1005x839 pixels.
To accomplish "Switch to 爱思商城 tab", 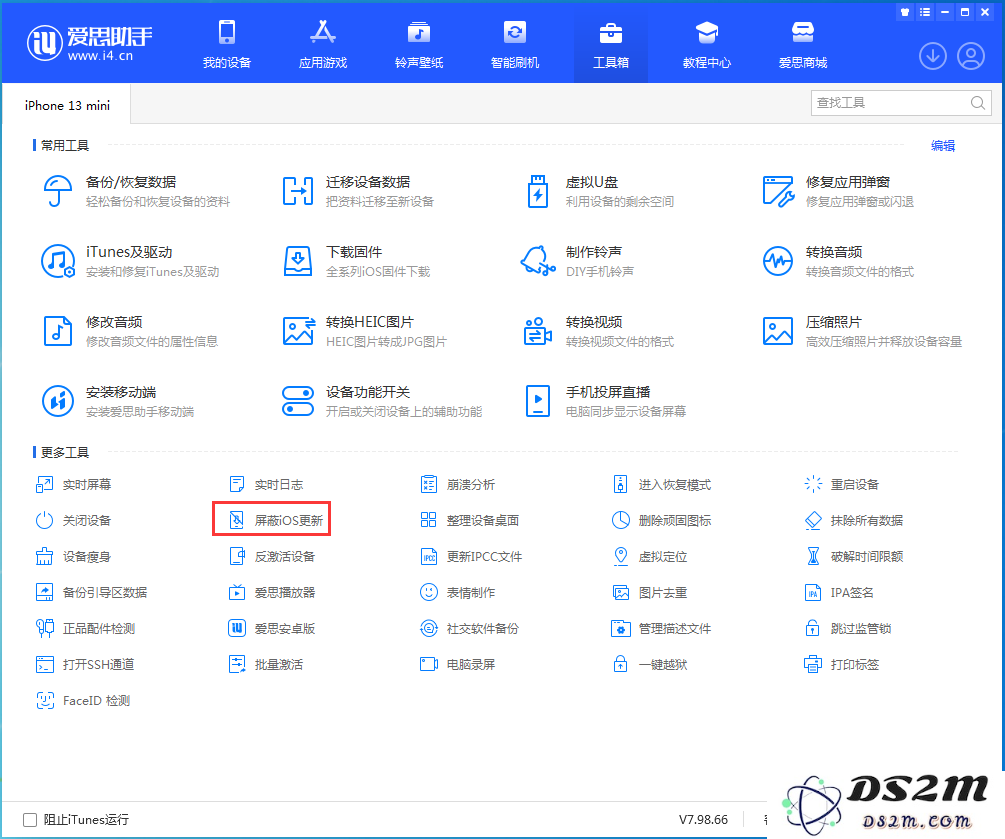I will coord(803,44).
